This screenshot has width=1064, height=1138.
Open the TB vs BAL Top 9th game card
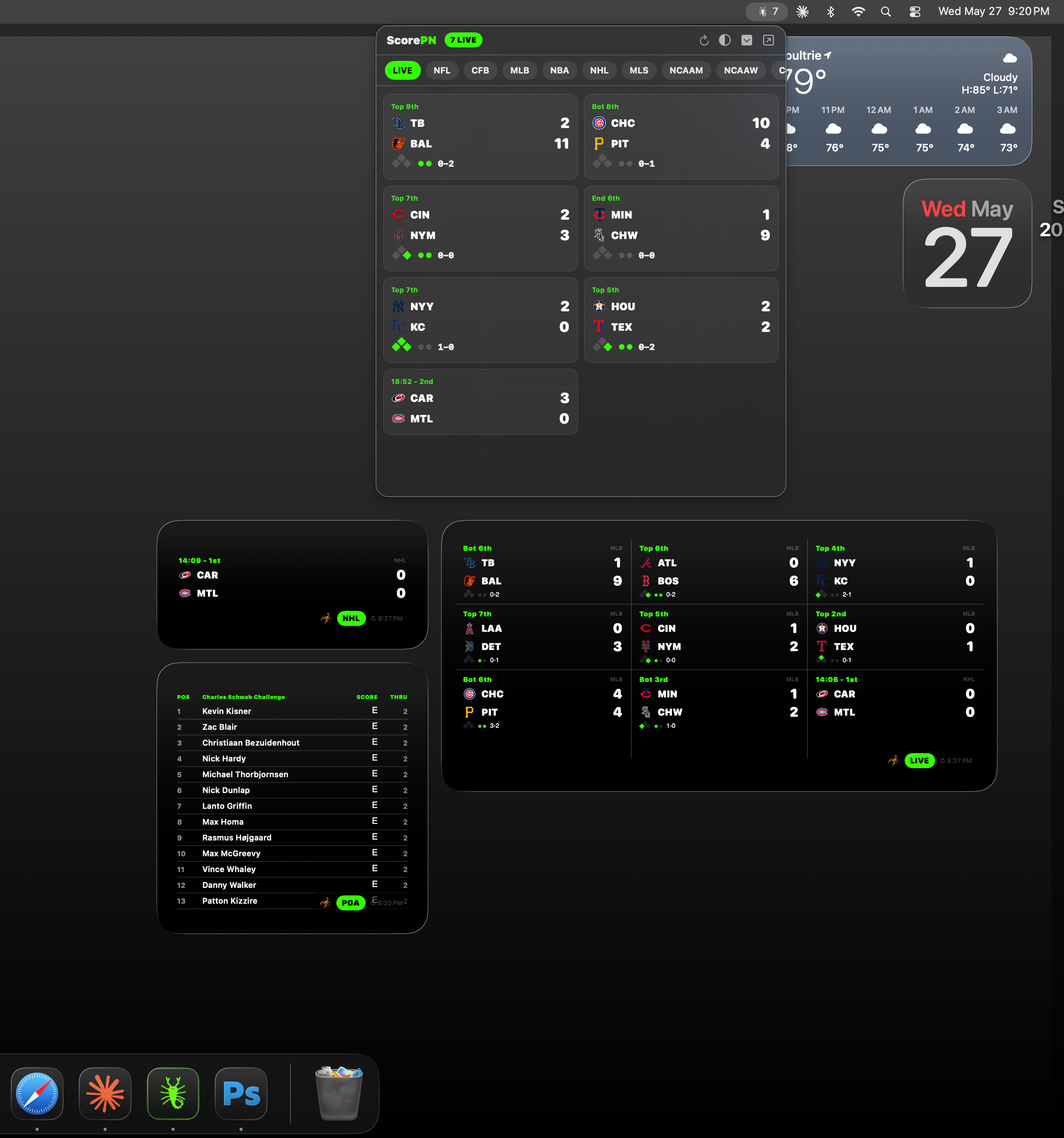point(481,137)
